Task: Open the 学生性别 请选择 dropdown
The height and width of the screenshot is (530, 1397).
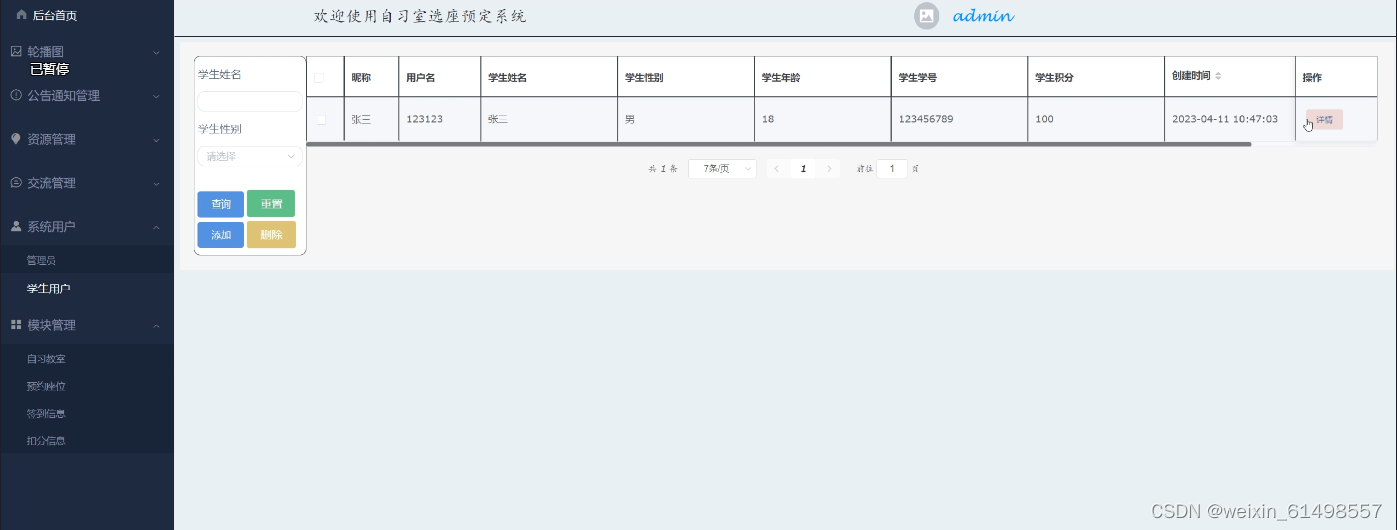Action: (250, 156)
